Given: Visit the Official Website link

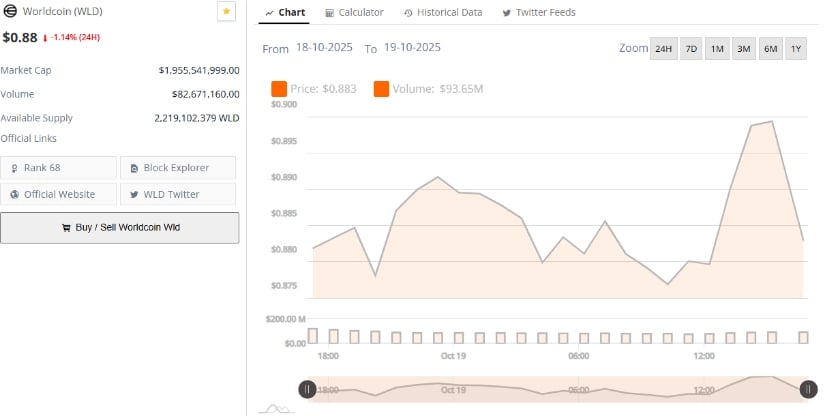Looking at the screenshot, I should (x=59, y=194).
